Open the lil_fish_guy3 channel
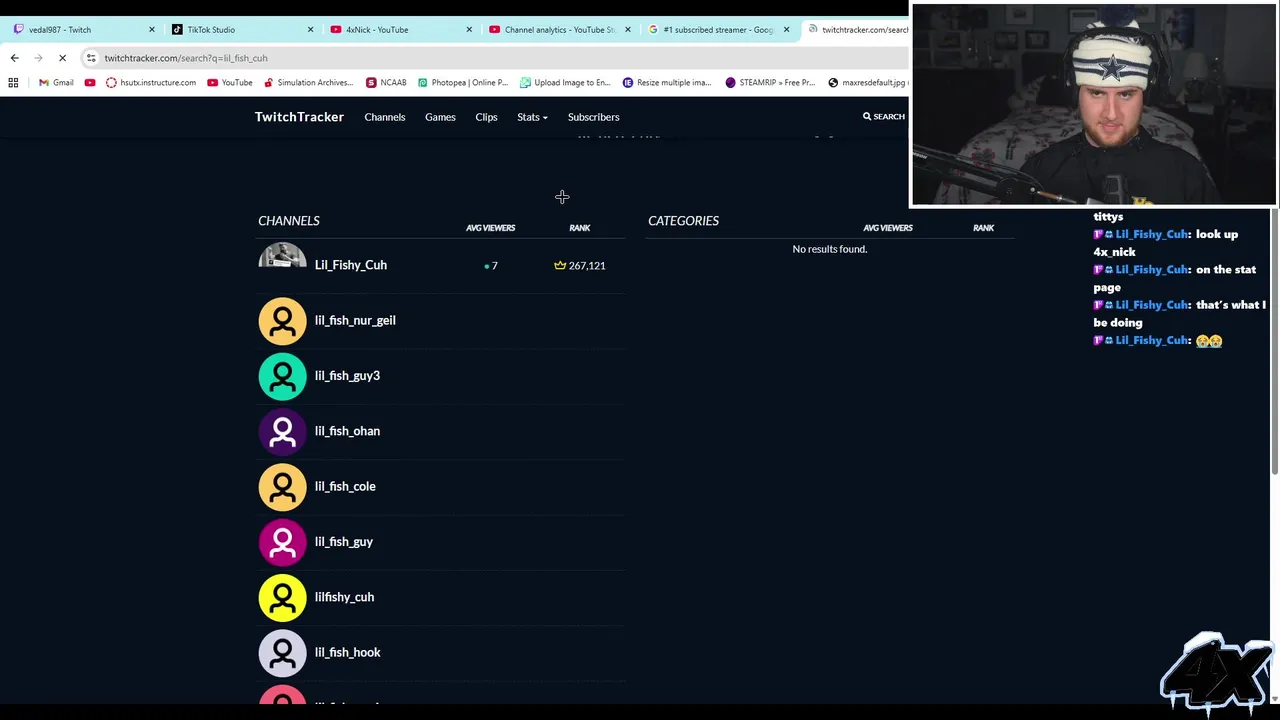 347,376
